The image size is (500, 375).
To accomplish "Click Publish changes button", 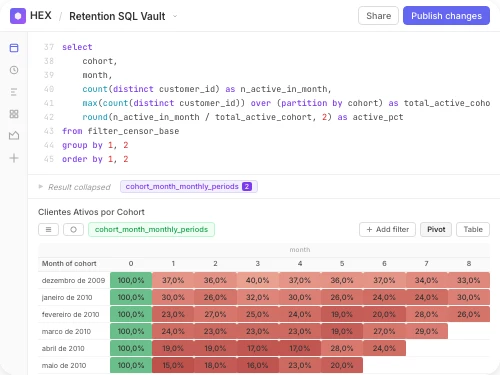I will click(x=446, y=16).
